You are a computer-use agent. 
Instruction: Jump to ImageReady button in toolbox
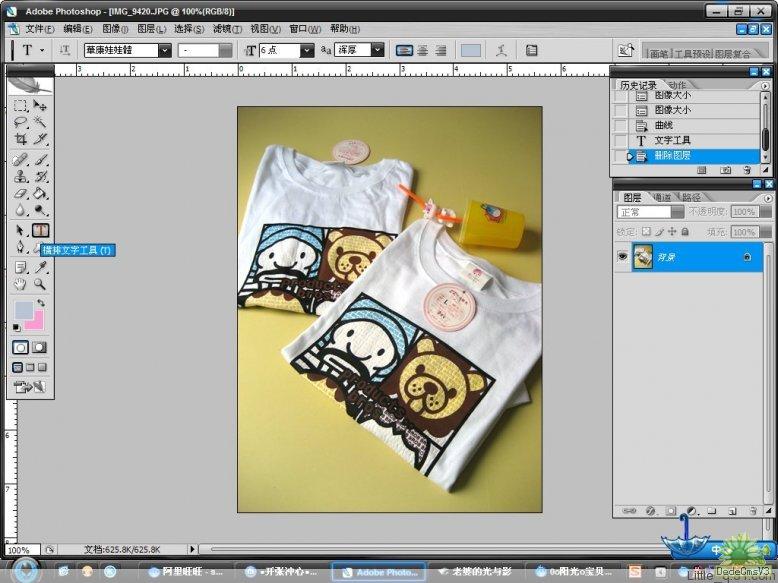click(x=29, y=387)
